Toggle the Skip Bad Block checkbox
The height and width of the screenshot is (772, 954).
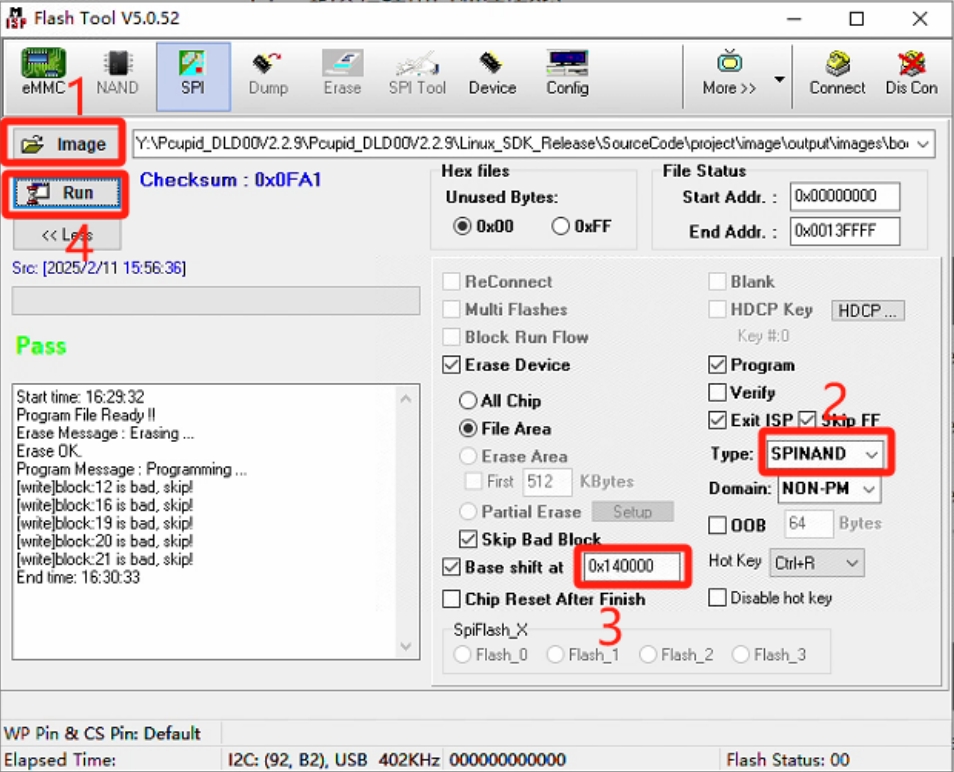468,539
